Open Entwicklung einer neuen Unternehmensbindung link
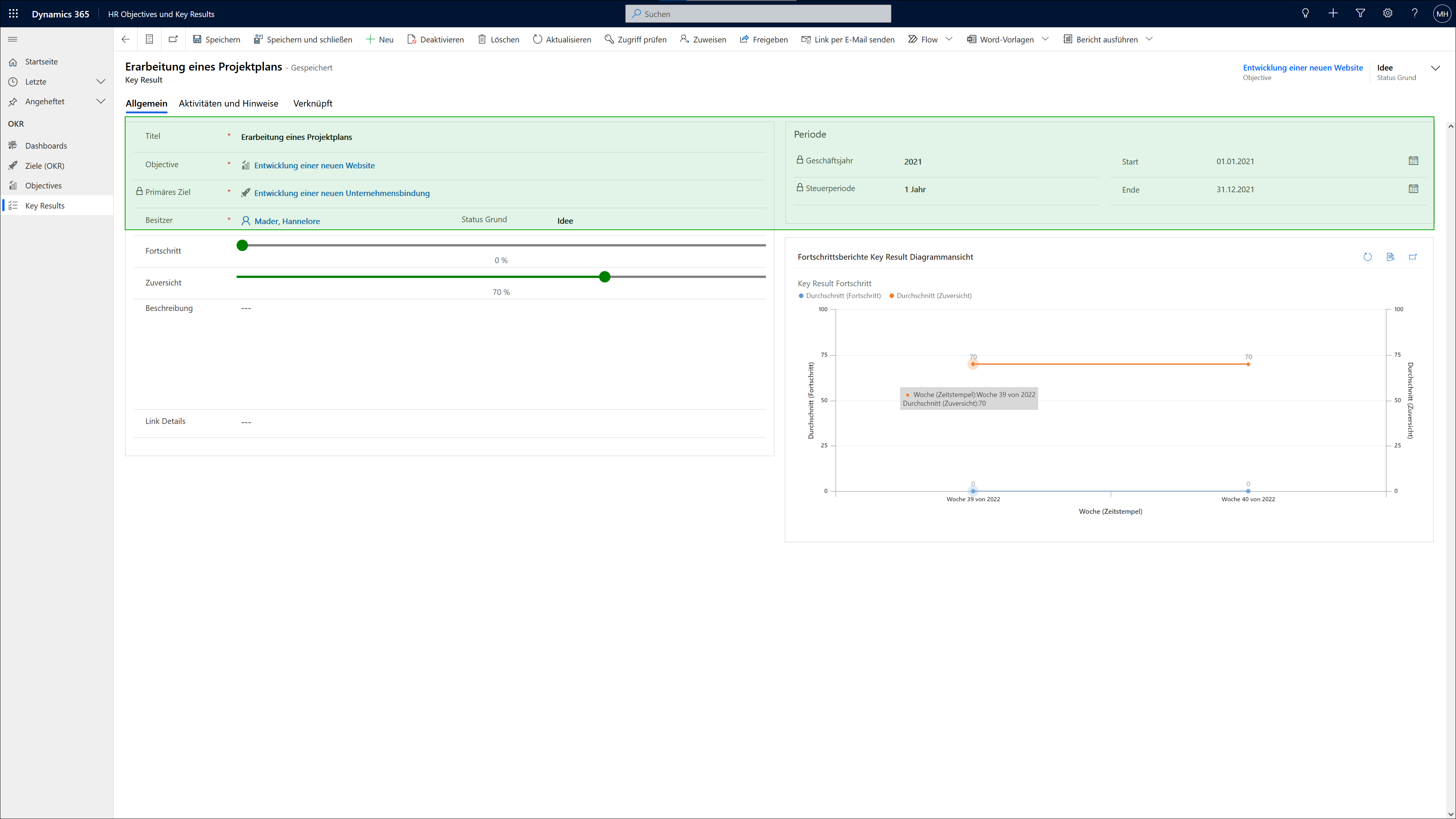 342,193
